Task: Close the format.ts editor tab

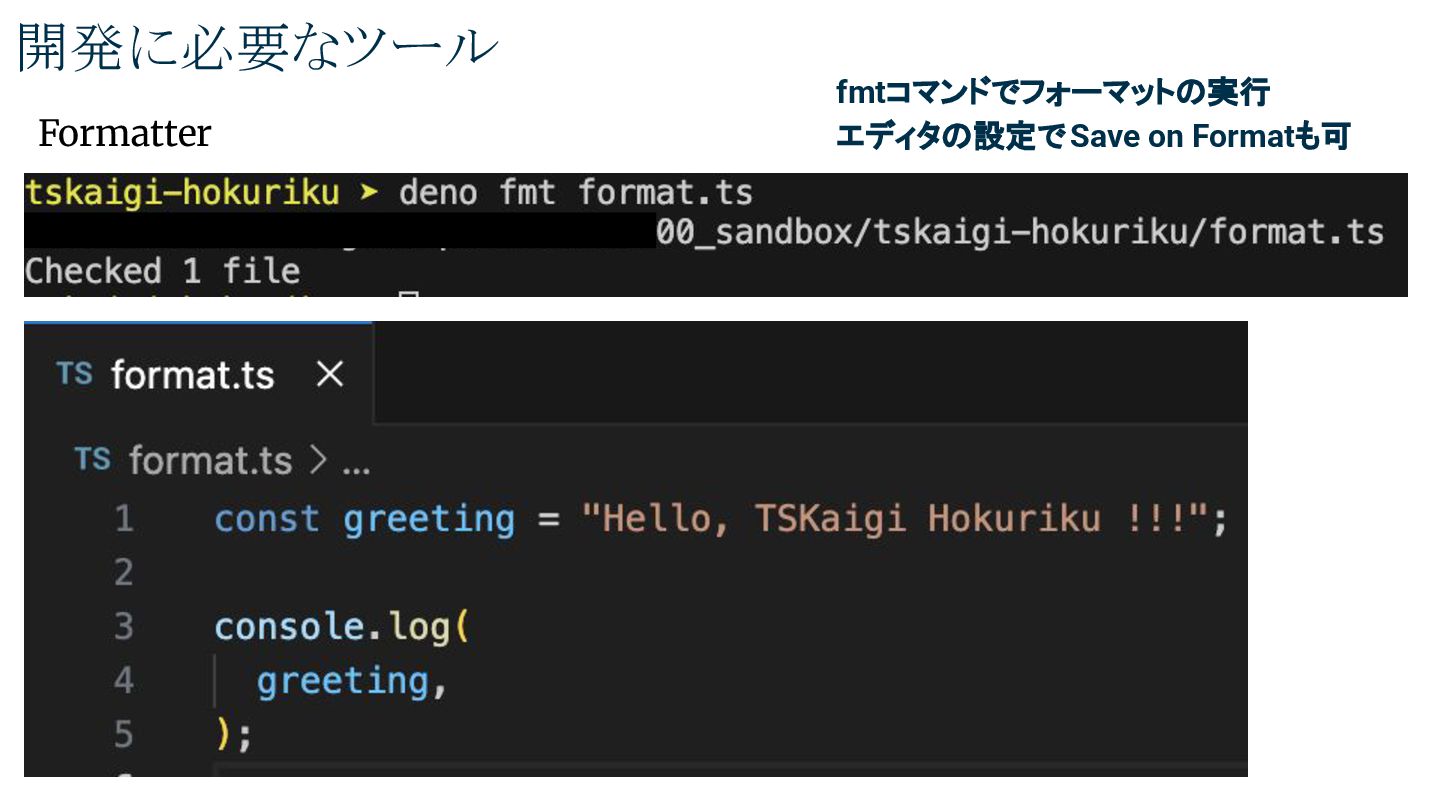Action: coord(329,375)
